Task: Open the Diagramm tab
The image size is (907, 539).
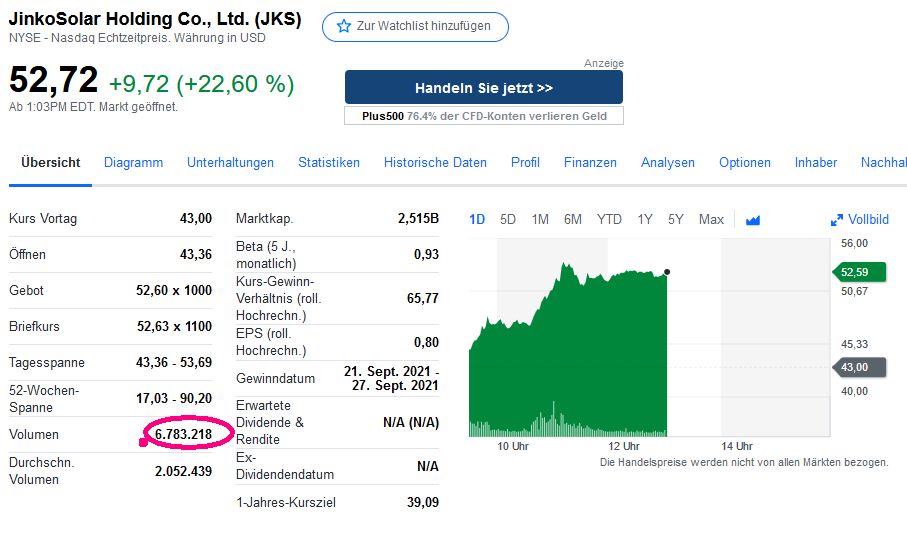Action: [x=133, y=162]
